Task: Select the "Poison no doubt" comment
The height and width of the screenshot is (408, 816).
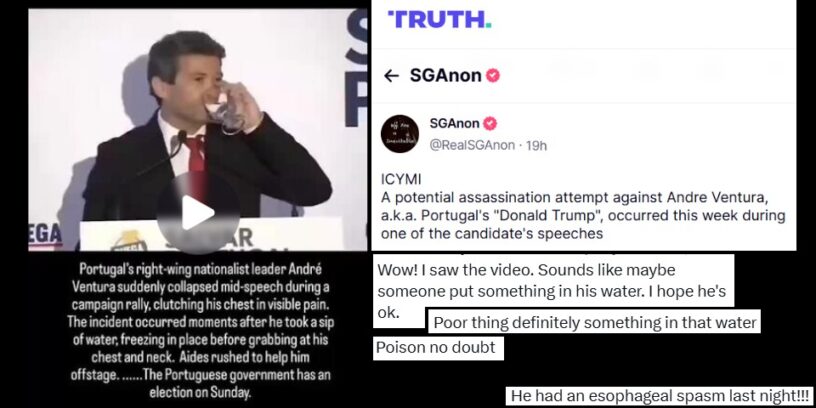Action: [438, 347]
